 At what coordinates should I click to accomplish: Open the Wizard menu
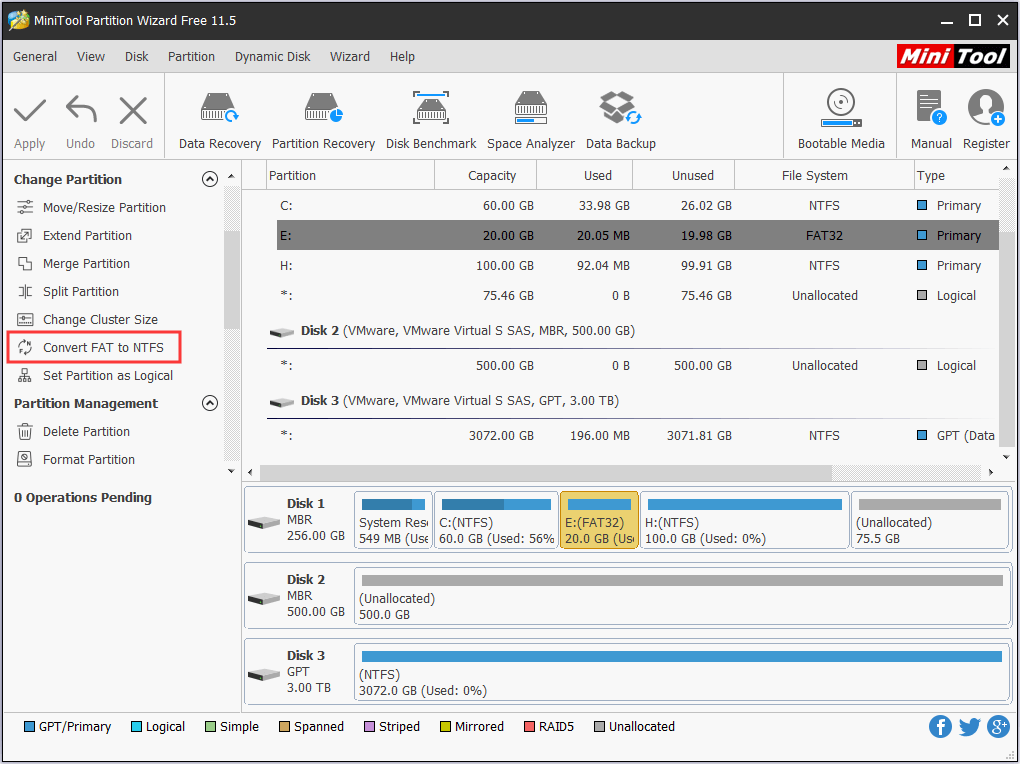point(350,57)
